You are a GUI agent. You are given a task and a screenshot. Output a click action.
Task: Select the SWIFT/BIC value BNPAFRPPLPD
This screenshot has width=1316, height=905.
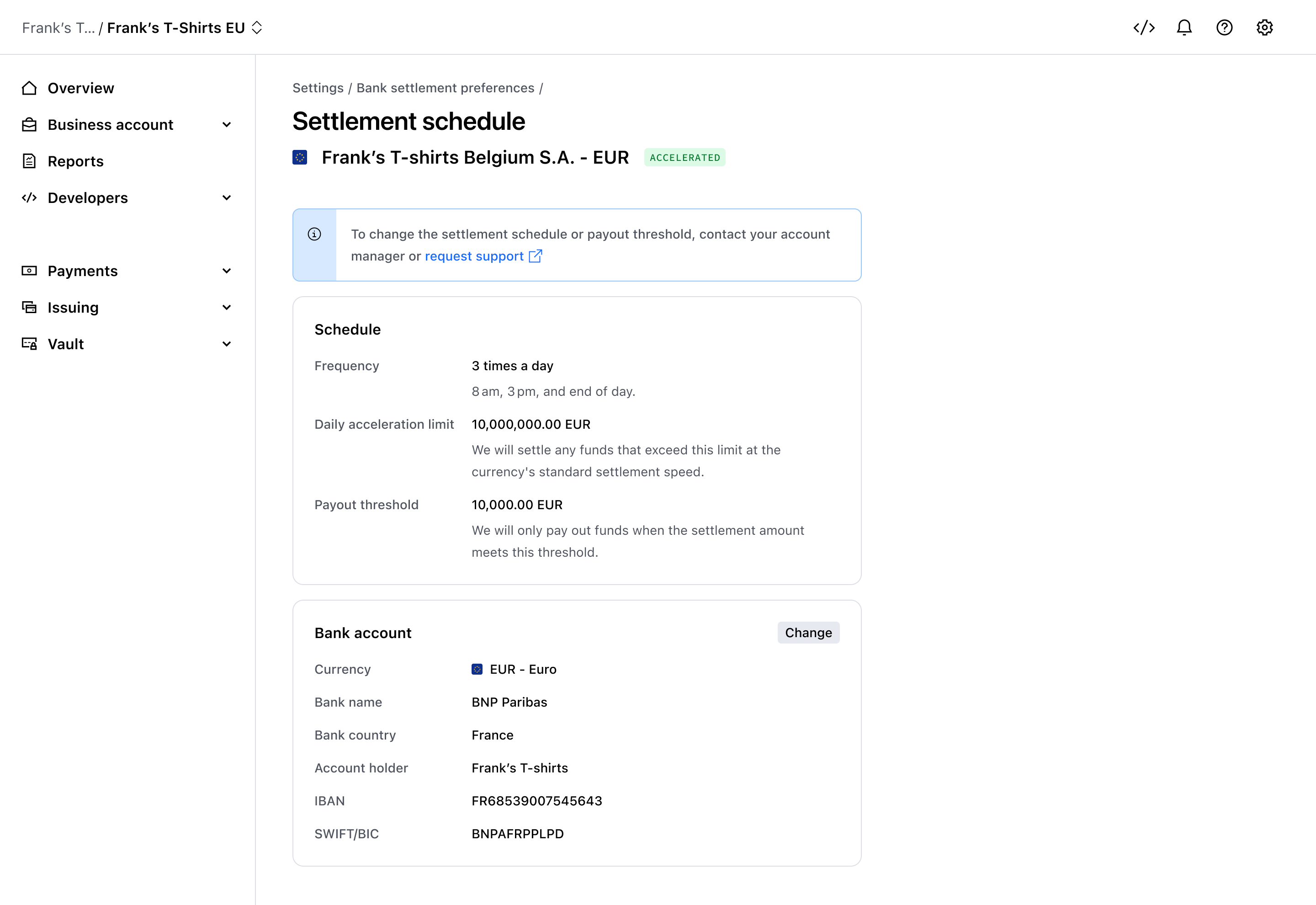517,834
